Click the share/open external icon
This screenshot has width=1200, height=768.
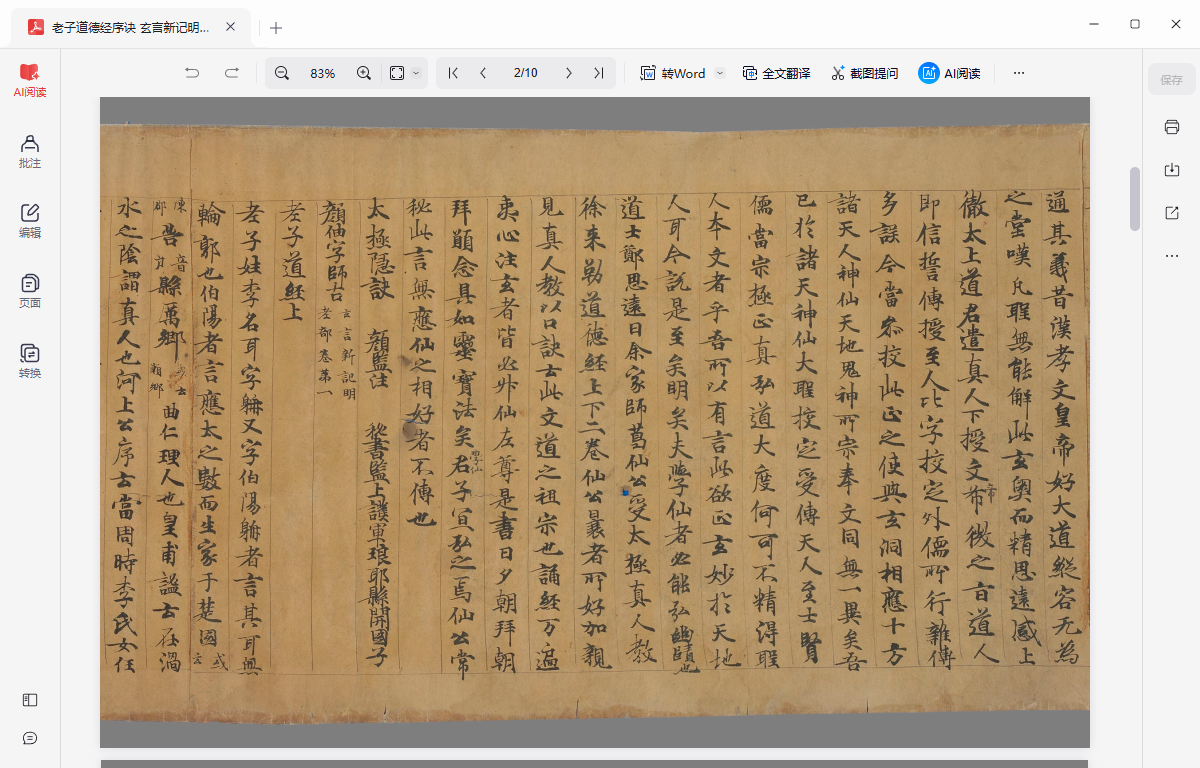(x=1172, y=213)
